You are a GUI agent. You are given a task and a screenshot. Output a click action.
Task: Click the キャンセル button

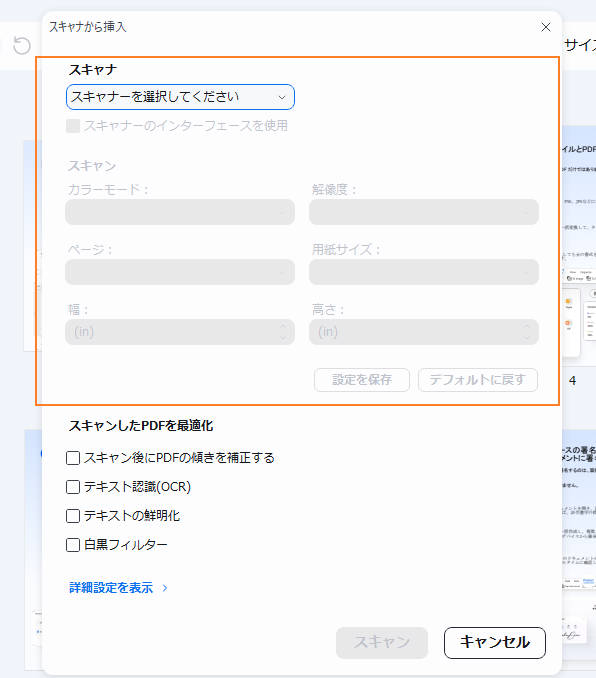coord(495,643)
